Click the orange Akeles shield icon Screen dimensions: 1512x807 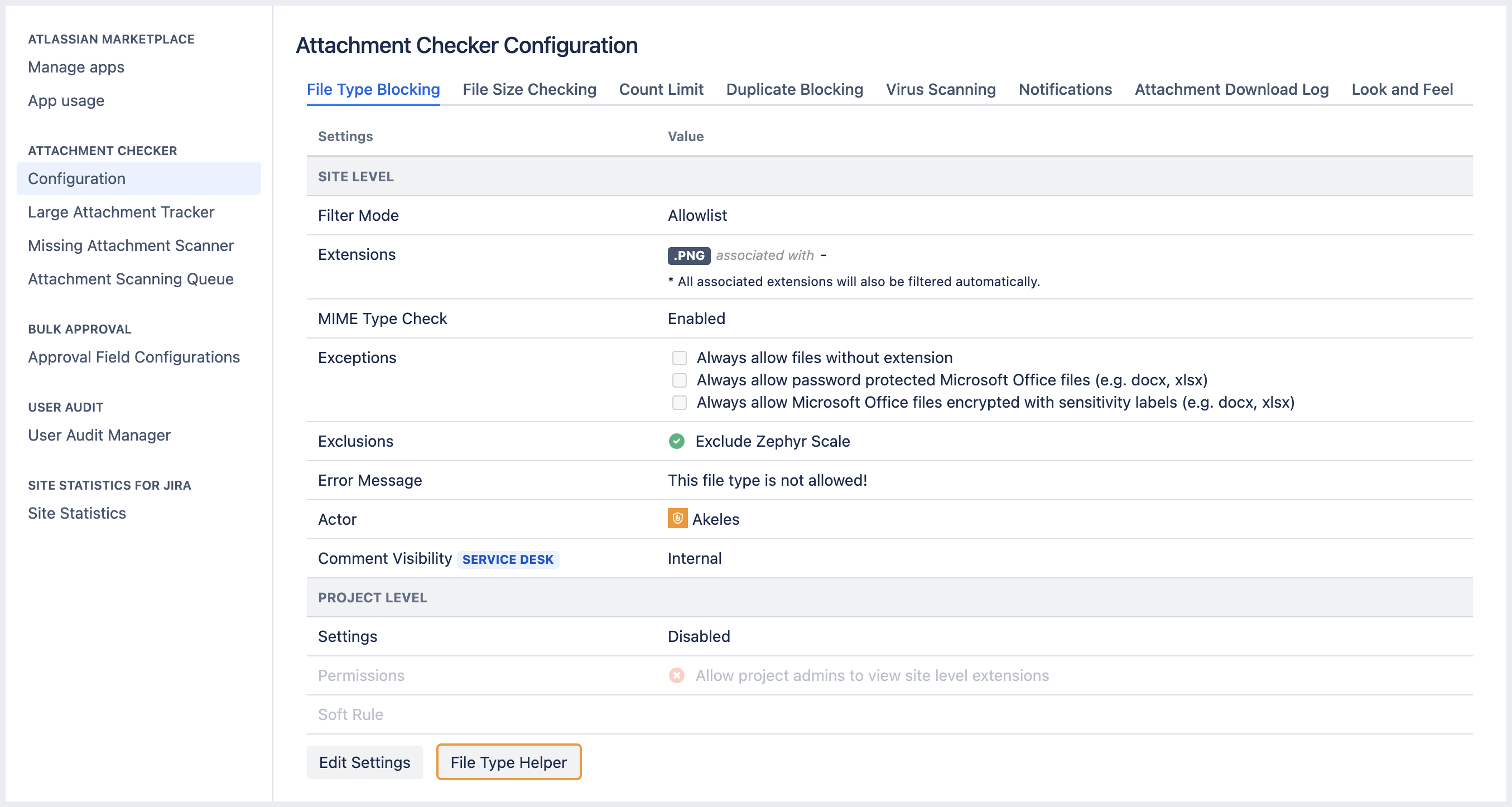coord(677,519)
